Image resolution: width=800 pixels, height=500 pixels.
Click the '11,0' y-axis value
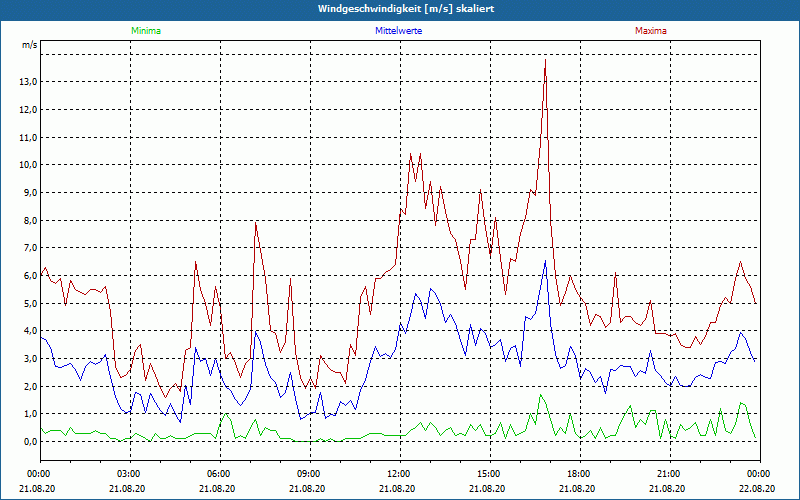click(29, 137)
